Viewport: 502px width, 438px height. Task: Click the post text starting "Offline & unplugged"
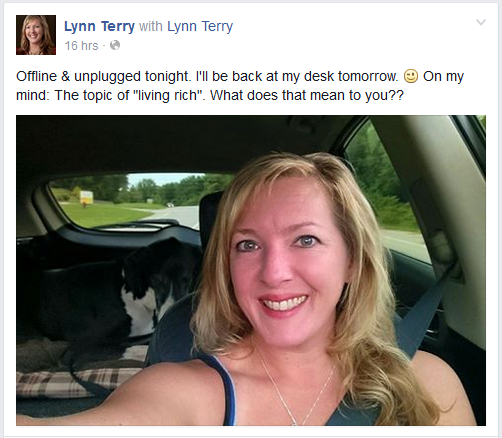(x=240, y=86)
